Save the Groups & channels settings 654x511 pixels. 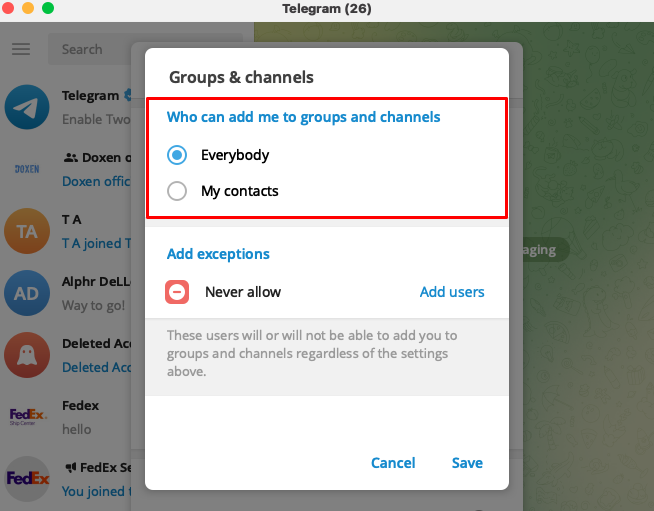pos(467,463)
